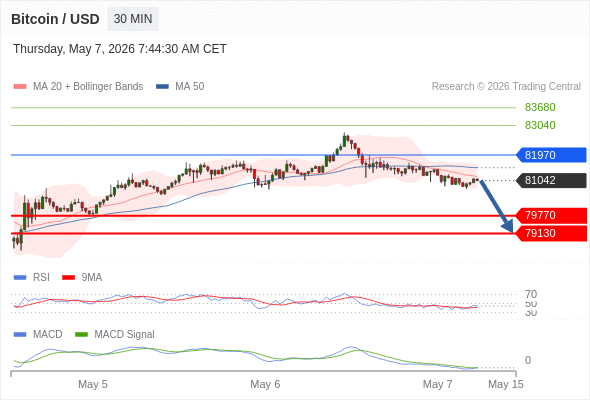This screenshot has width=590, height=400.
Task: Click the MACD blue legend marker
Action: [20, 335]
